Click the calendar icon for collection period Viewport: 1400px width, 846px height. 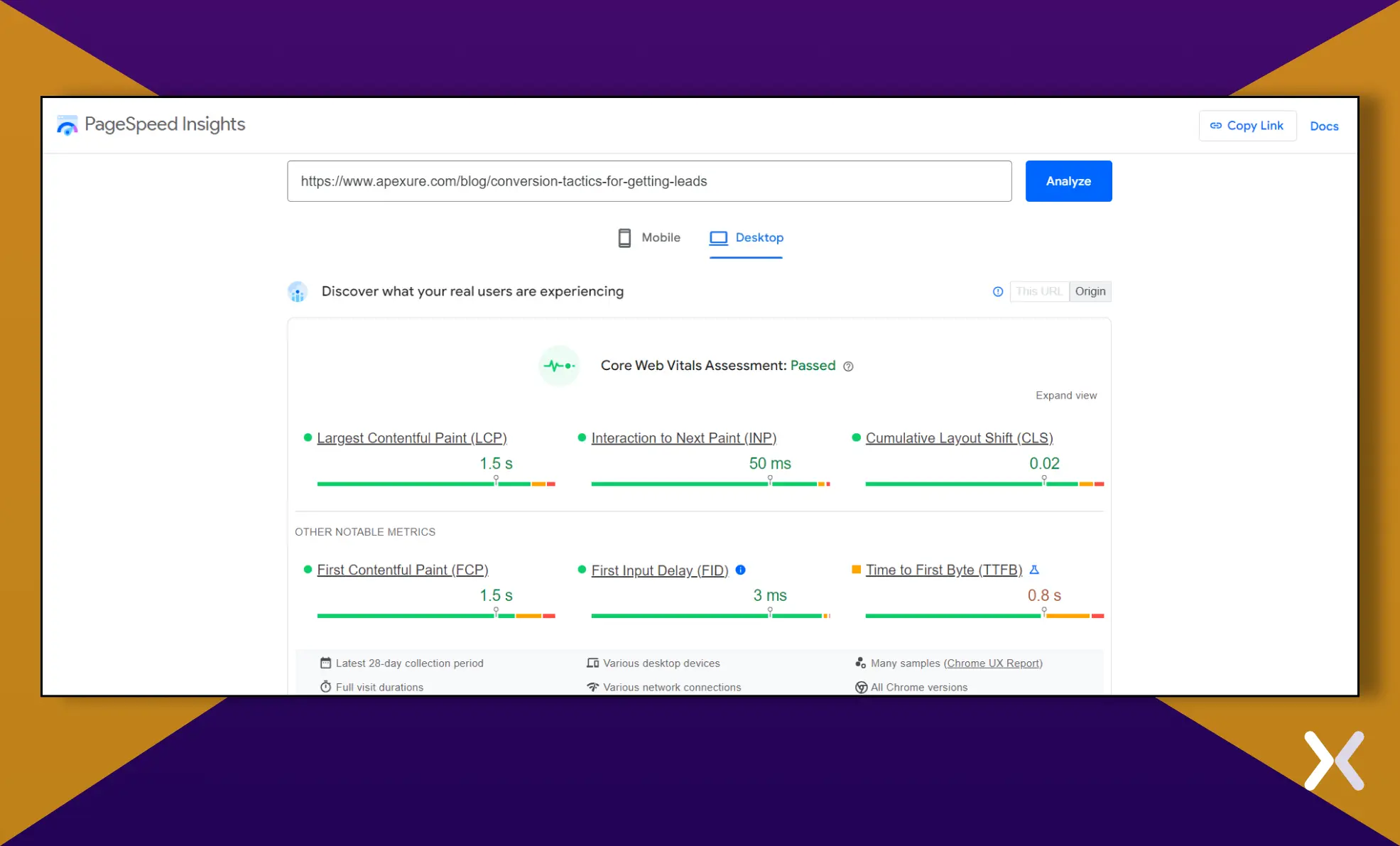pos(325,663)
